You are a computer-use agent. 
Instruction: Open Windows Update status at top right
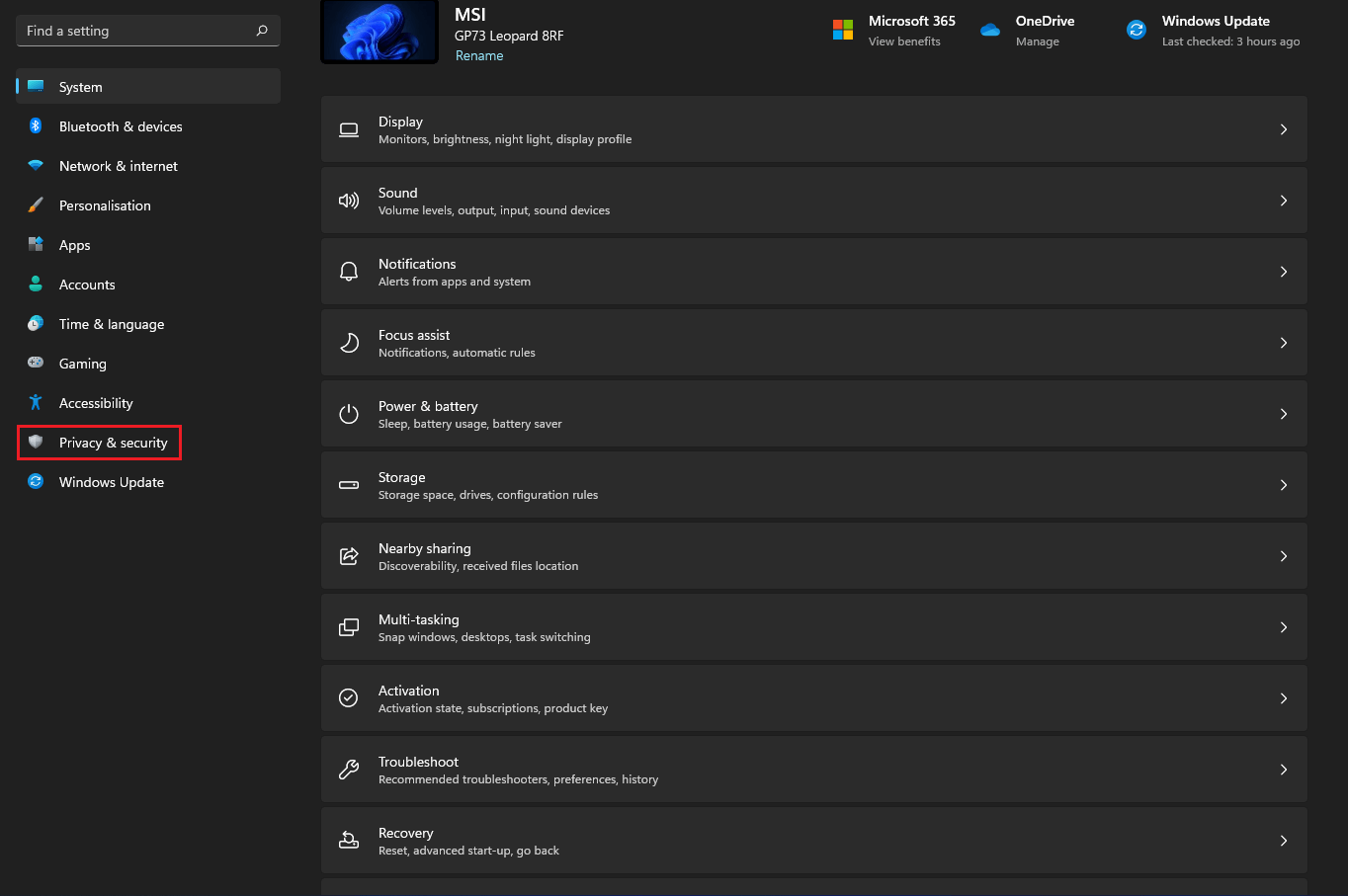coord(1216,31)
